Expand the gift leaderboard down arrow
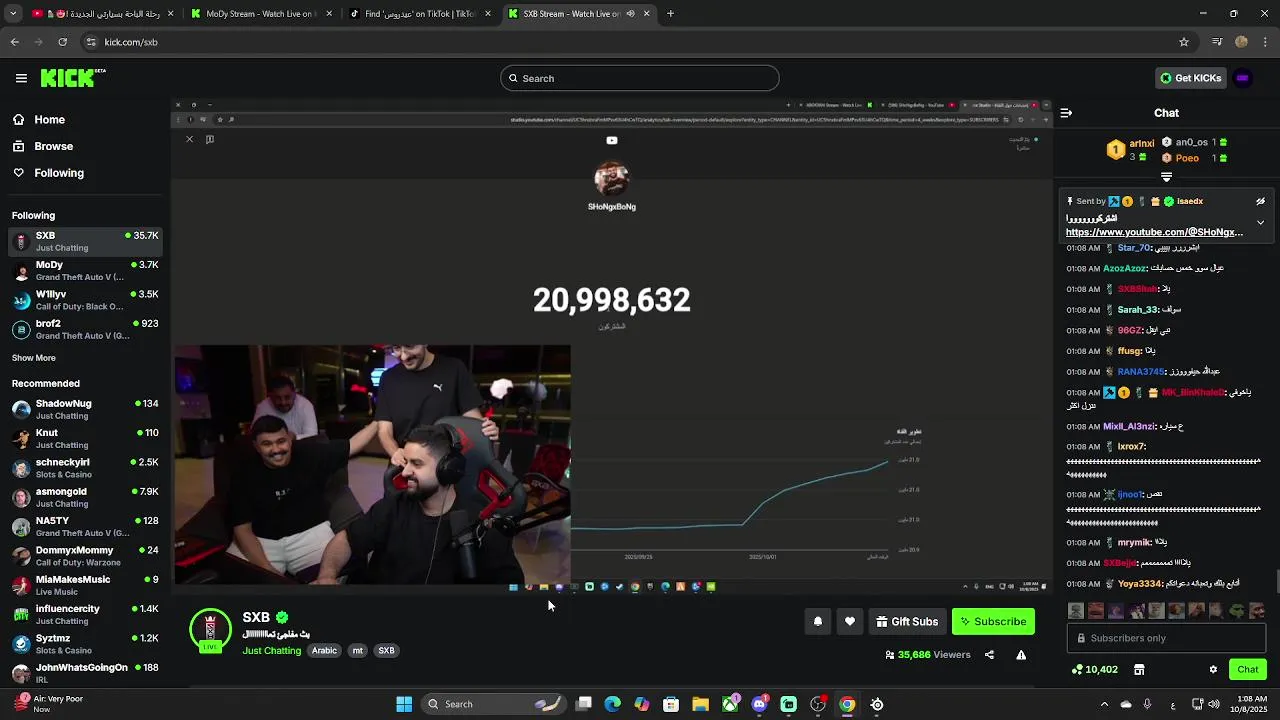 click(x=1166, y=177)
